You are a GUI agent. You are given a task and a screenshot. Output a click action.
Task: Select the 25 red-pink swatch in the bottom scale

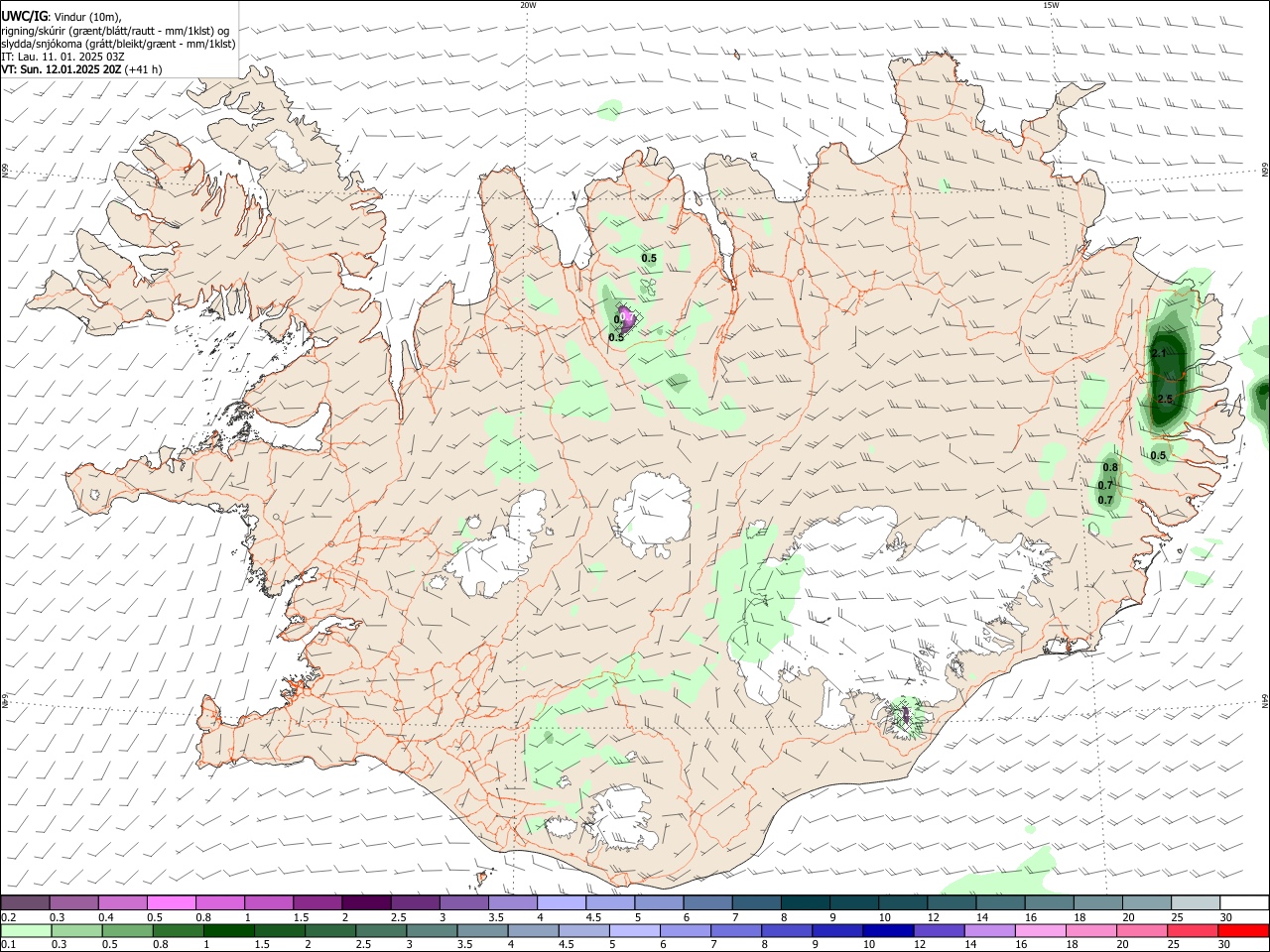[x=1193, y=931]
